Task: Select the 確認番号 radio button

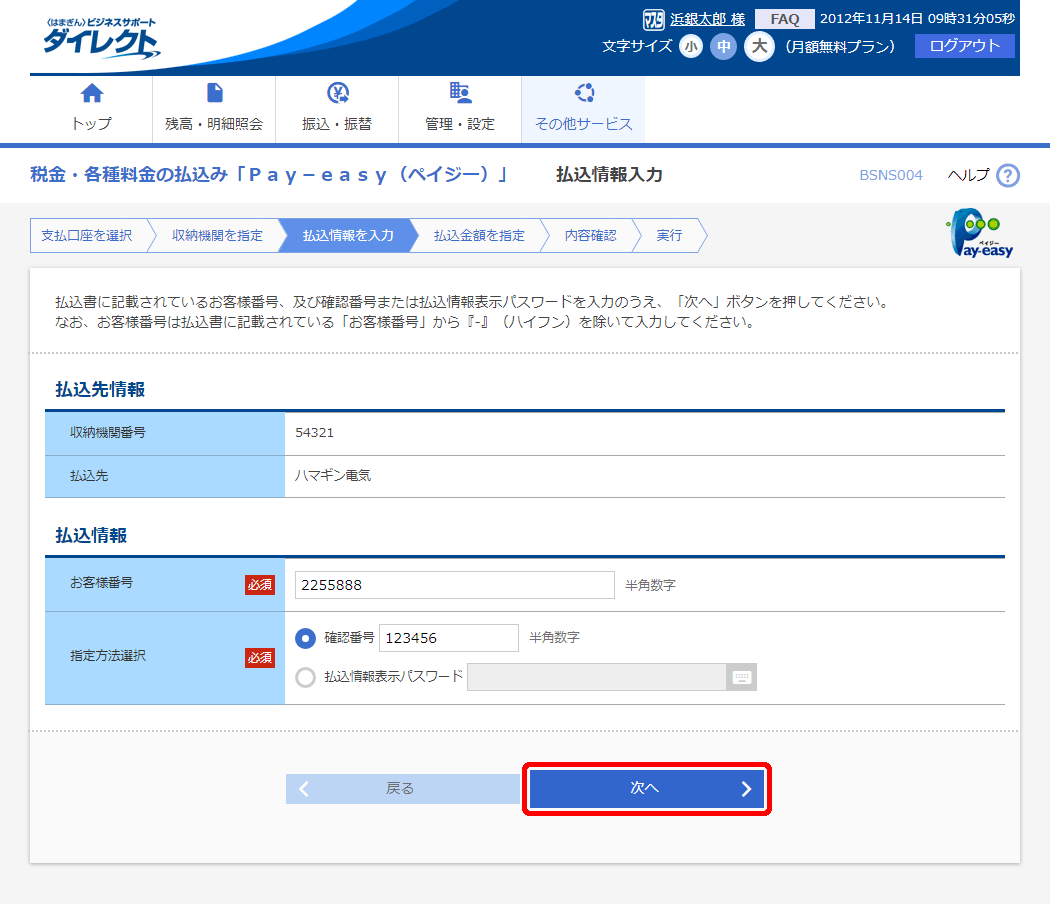Action: (306, 638)
